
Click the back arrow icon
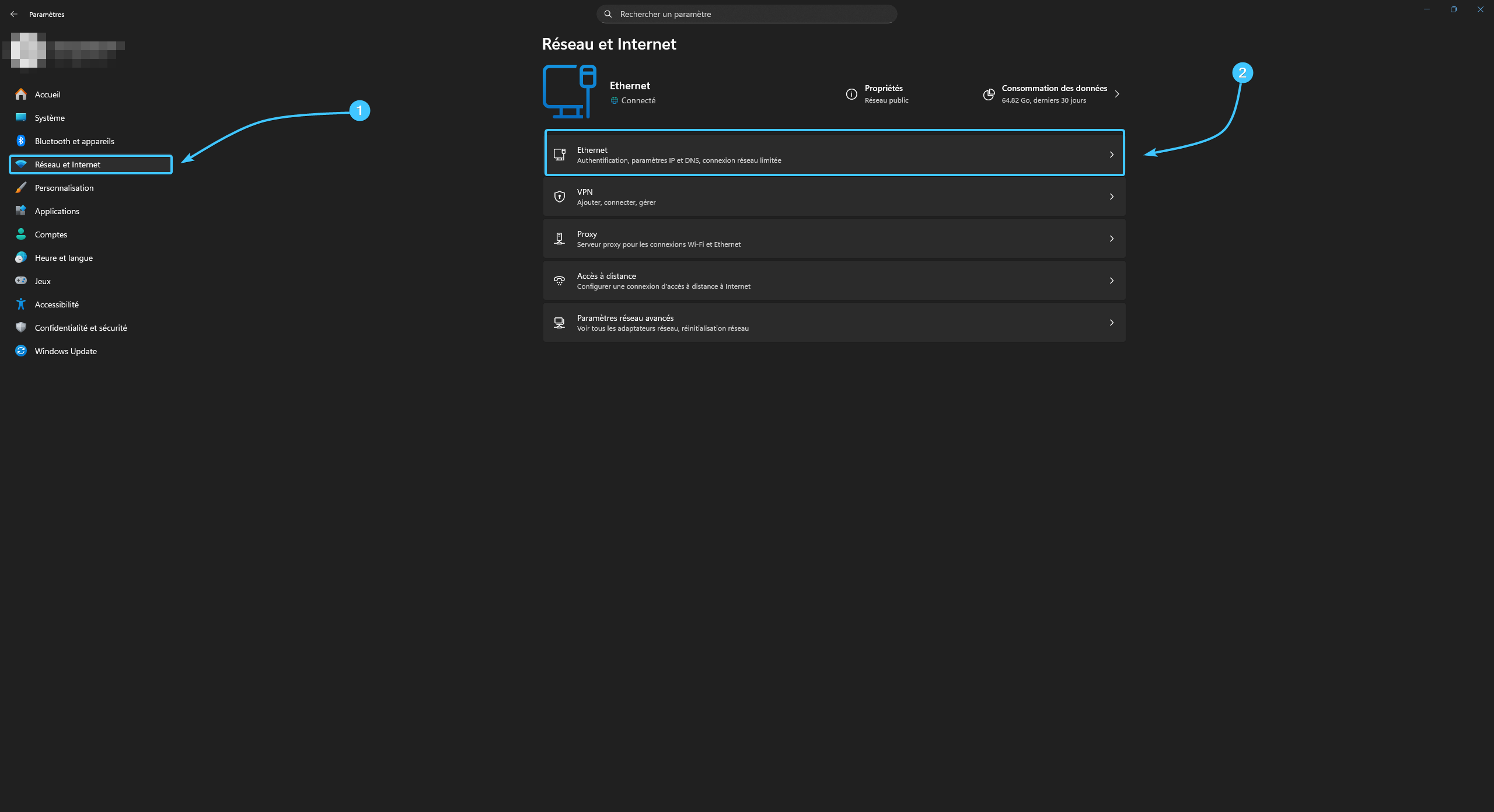(14, 14)
